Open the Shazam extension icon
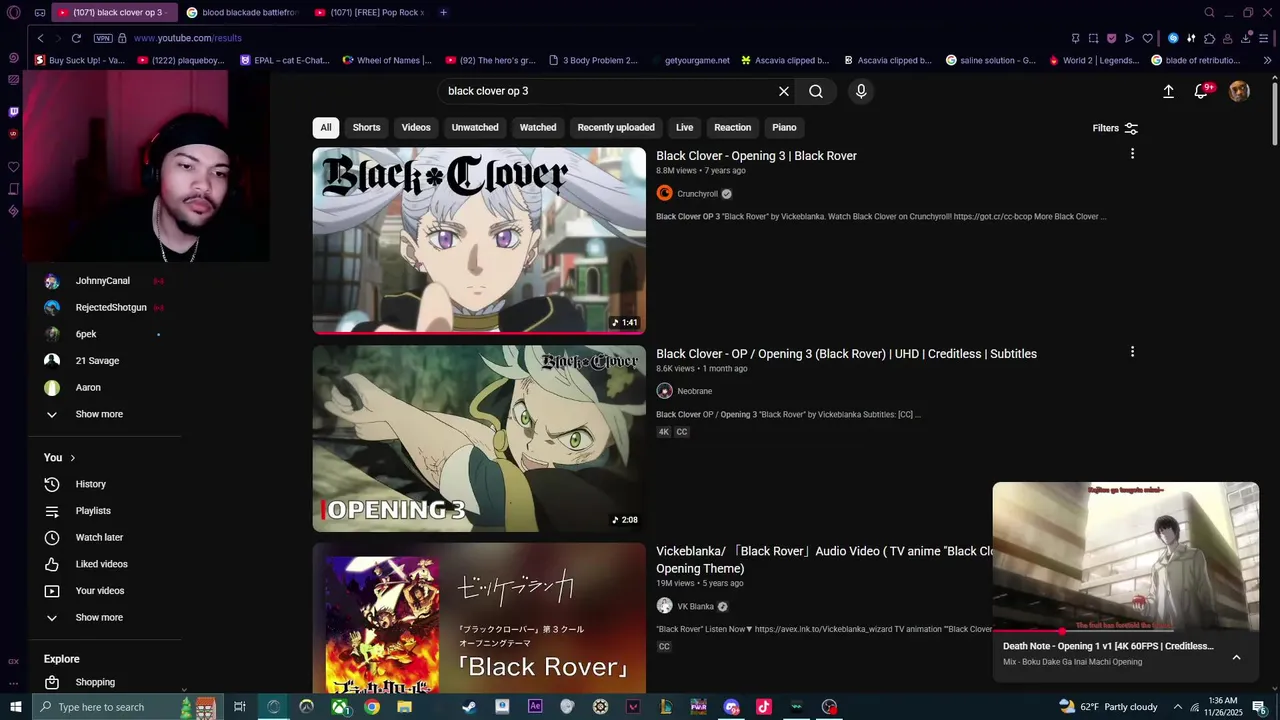The width and height of the screenshot is (1280, 720). click(x=1173, y=38)
